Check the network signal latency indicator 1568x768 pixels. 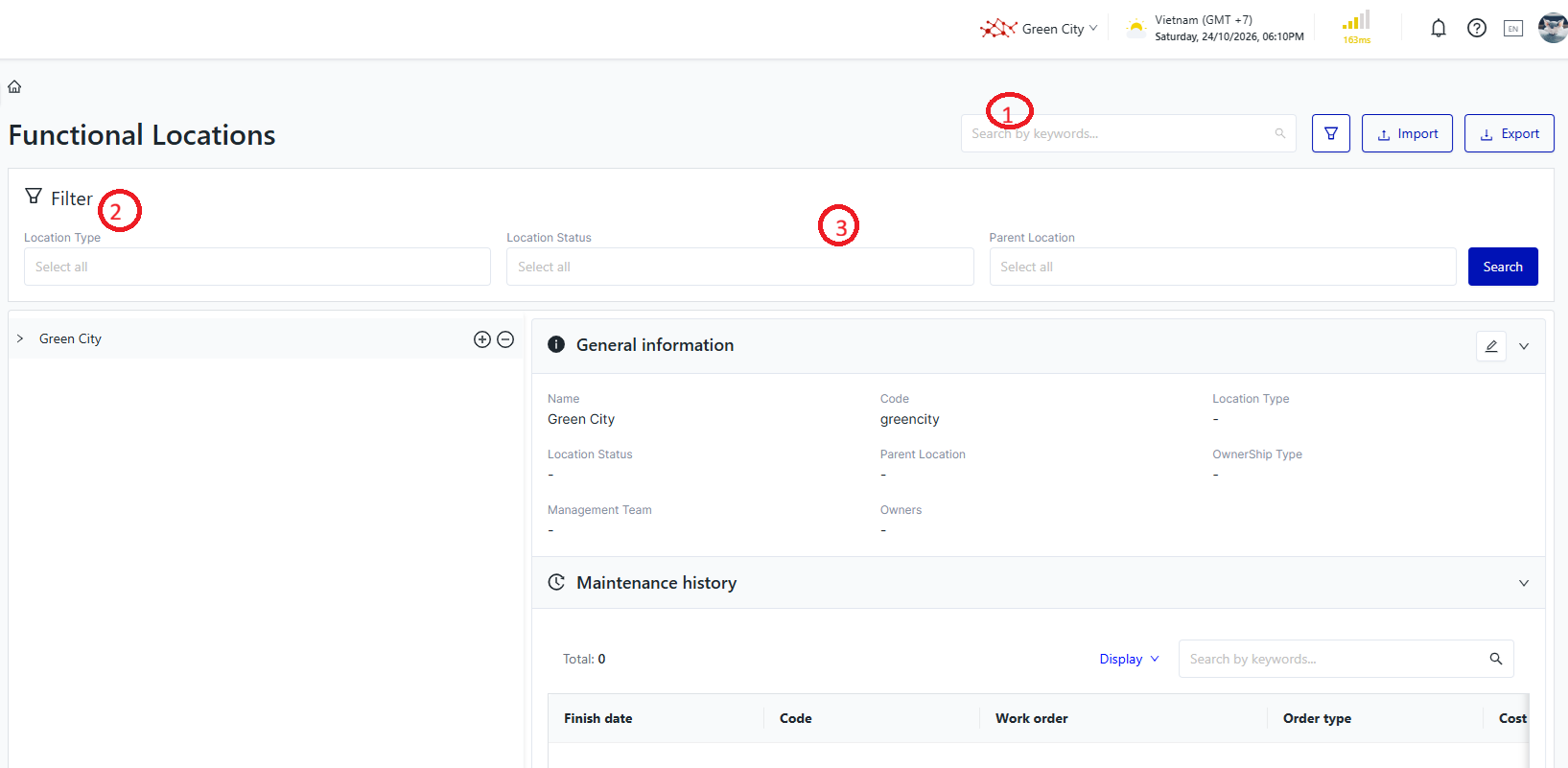coord(1356,28)
